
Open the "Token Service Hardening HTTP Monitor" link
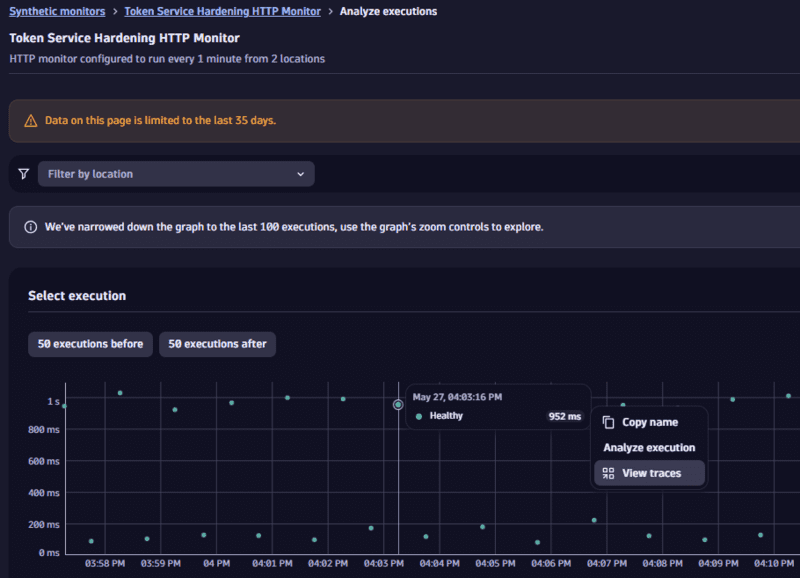(x=222, y=11)
